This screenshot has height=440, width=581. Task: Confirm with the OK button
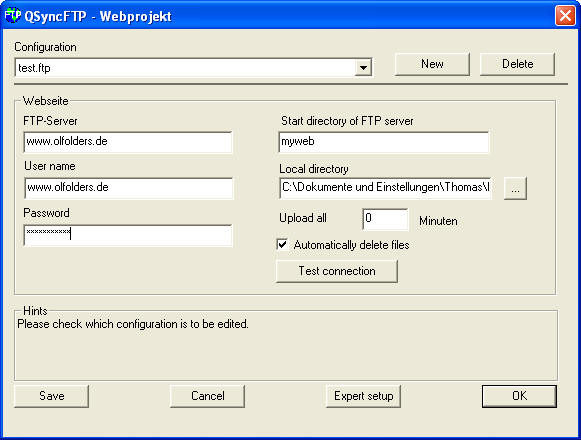519,396
